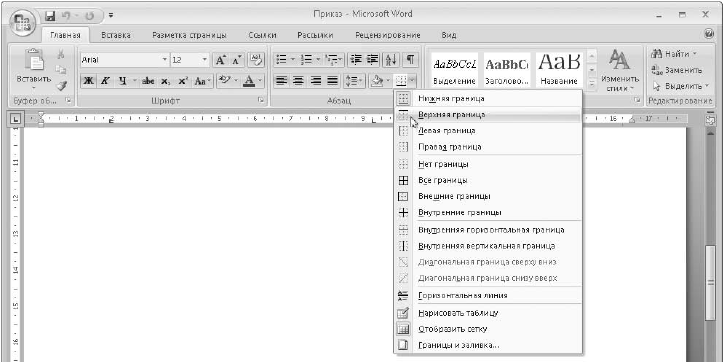Switch to Рассылки ribbon tab

coord(315,35)
